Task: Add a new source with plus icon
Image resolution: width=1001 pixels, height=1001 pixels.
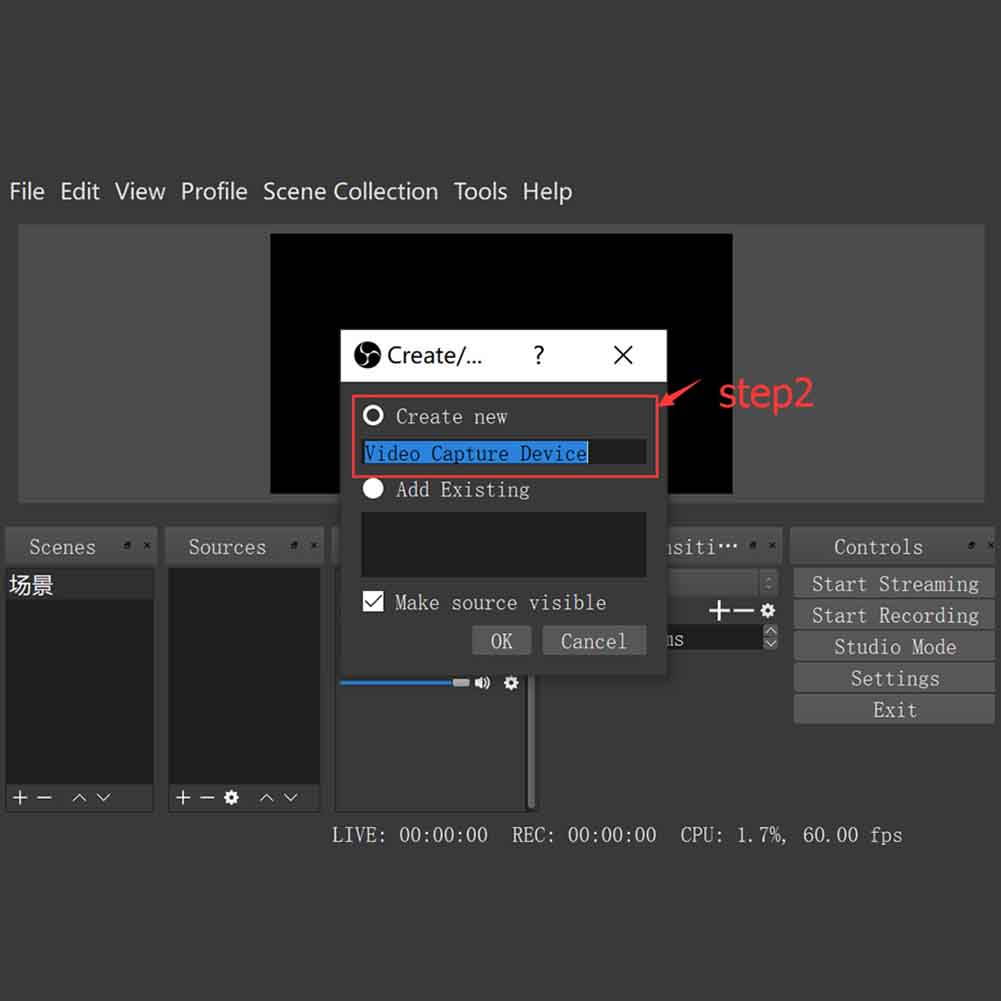Action: click(182, 797)
